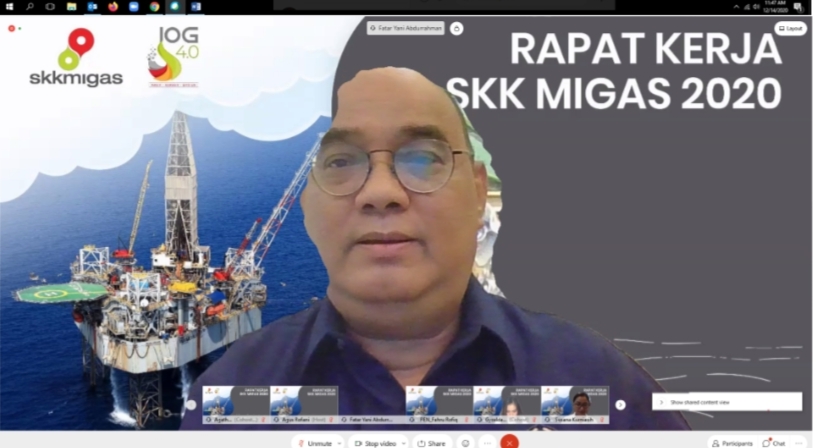
Task: Show previous participant thumbnails
Action: click(x=191, y=405)
